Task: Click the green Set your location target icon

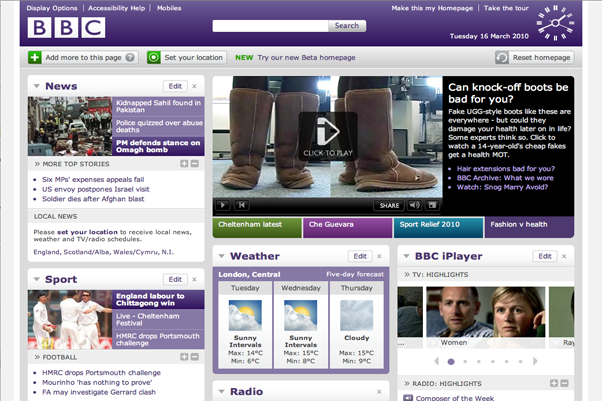Action: click(x=154, y=58)
